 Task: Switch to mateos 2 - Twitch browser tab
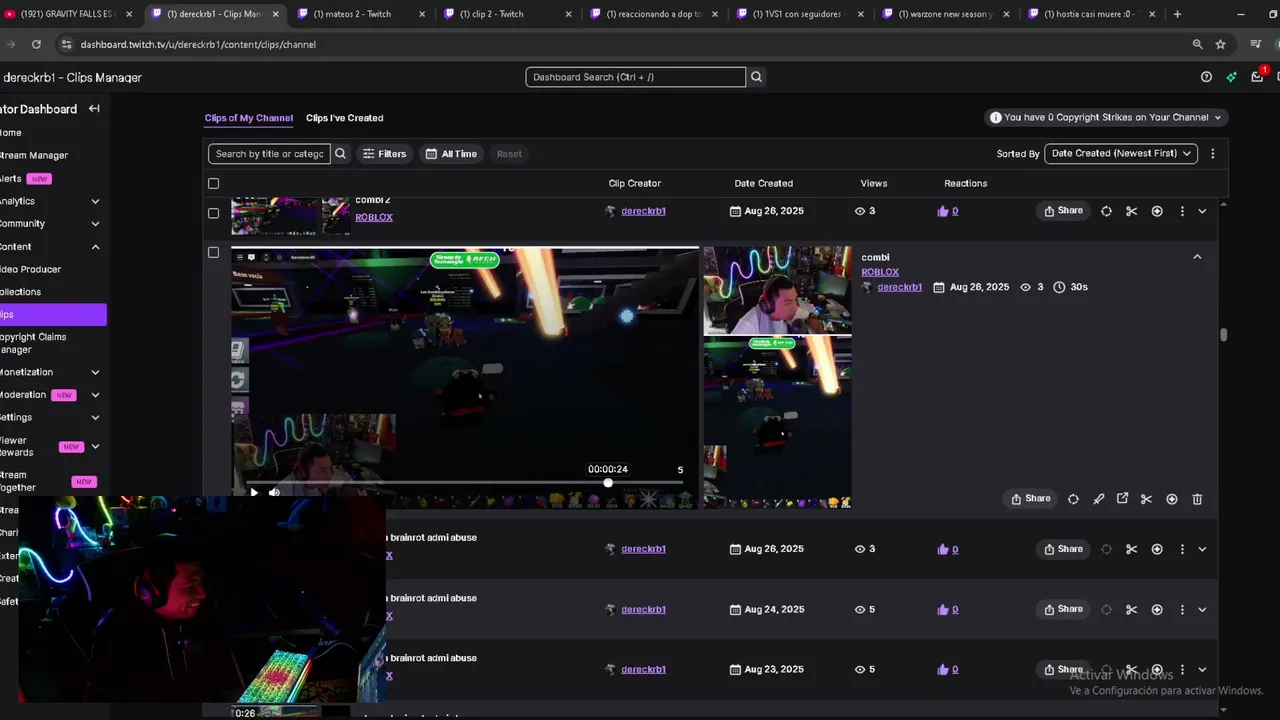[x=360, y=14]
